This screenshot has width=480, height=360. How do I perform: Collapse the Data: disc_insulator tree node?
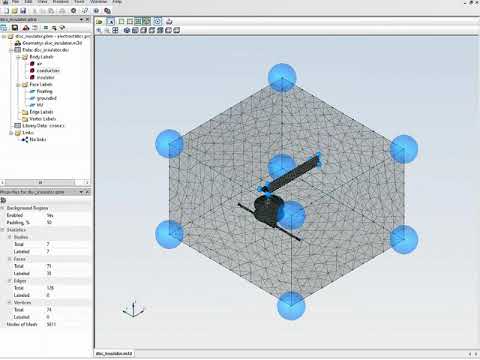tap(11, 50)
